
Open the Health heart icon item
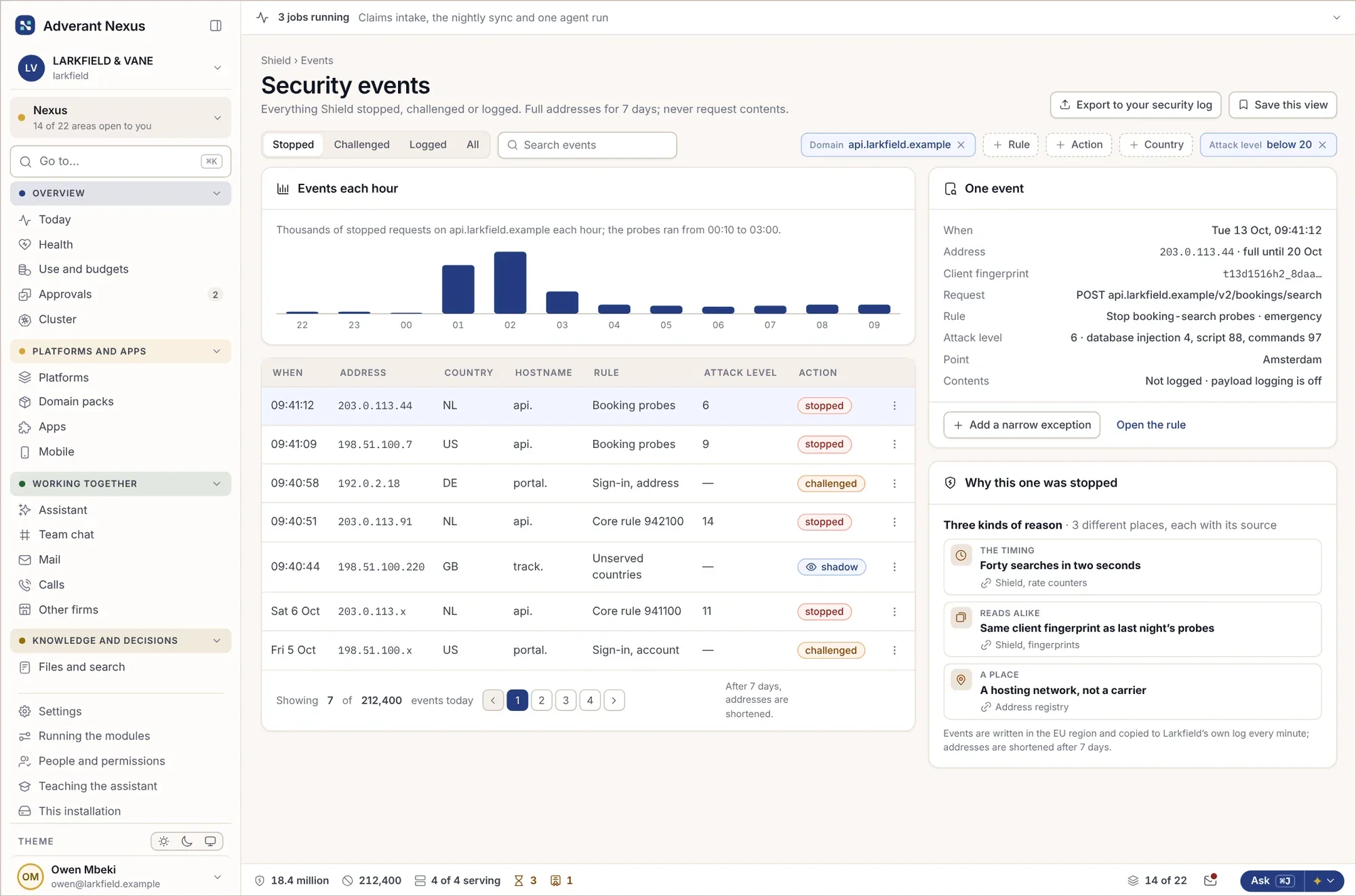[x=25, y=245]
